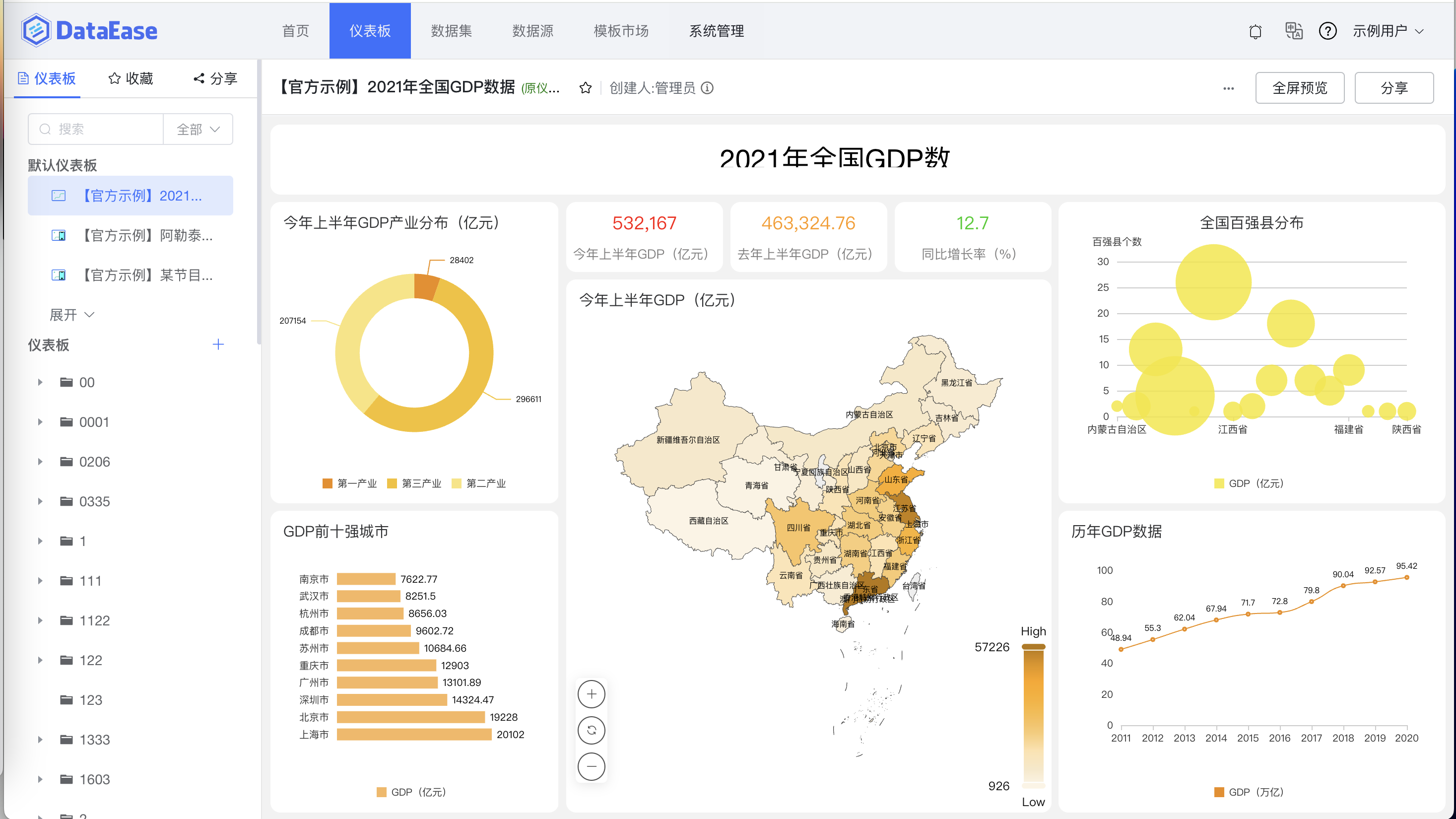Click the DataEase logo icon
This screenshot has height=819, width=1456.
(x=36, y=30)
